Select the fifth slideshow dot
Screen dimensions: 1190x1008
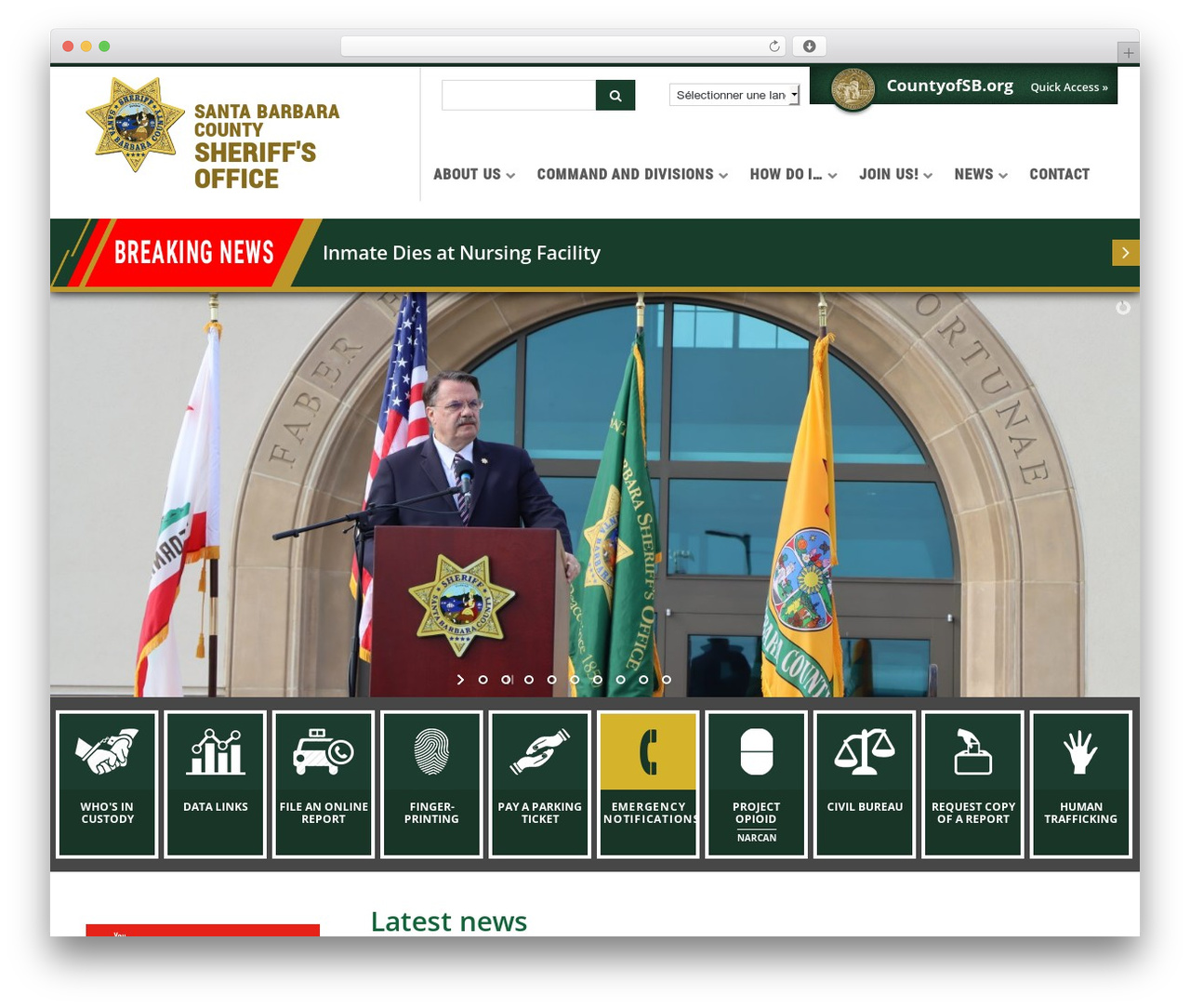tap(575, 680)
